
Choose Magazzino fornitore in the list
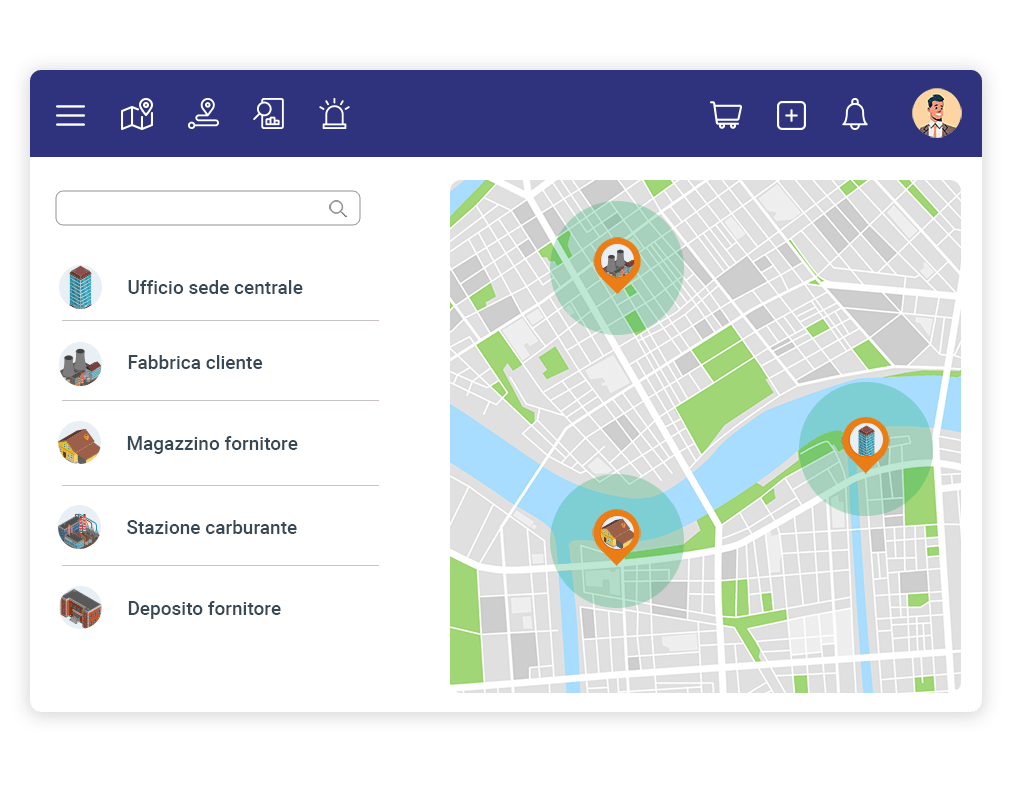[x=212, y=444]
